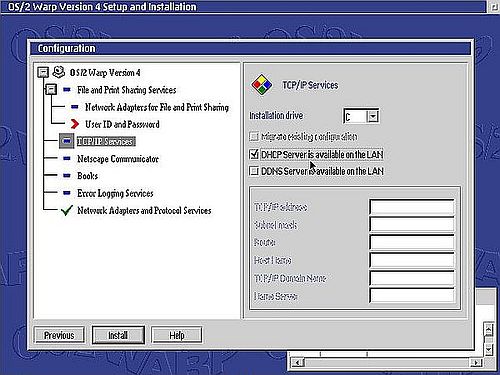Click the background window's horizontal scrollbar right arrow
500x375 pixels.
476,362
